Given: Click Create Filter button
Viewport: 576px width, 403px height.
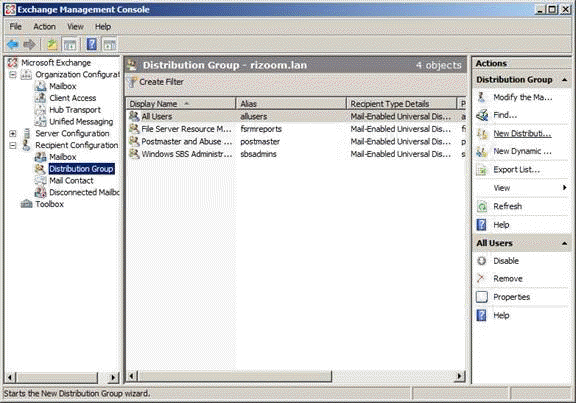Looking at the screenshot, I should (x=156, y=82).
